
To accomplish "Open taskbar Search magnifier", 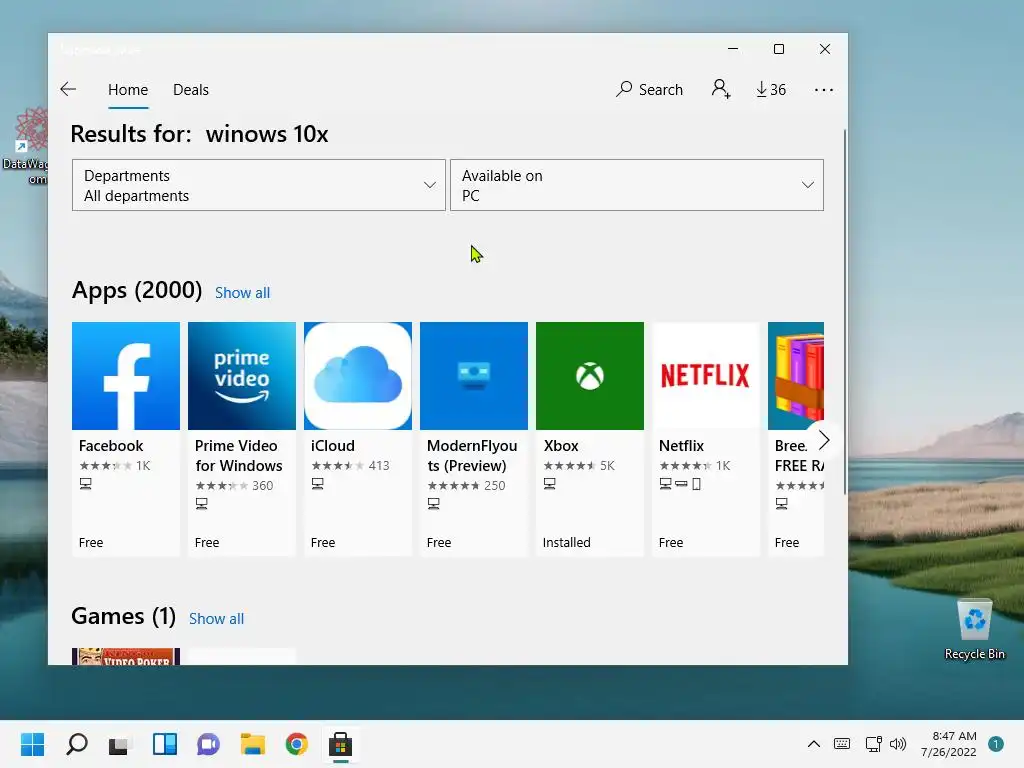I will pos(76,744).
